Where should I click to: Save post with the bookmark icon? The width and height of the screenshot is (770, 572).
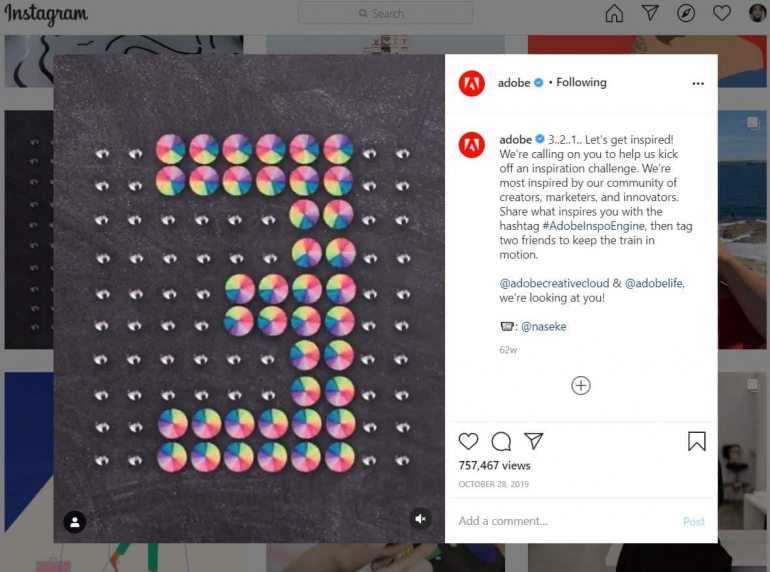click(x=696, y=441)
